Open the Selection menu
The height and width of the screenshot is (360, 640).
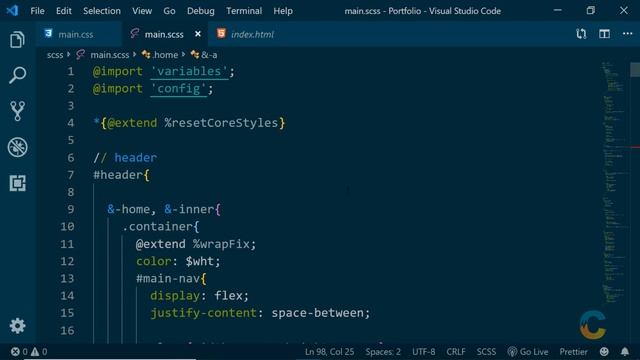(102, 11)
